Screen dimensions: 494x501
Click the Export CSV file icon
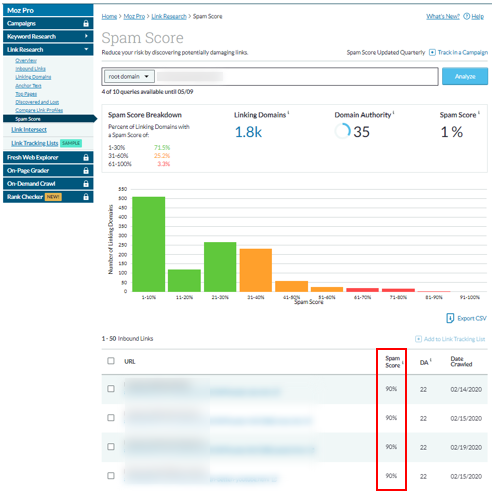coord(450,318)
